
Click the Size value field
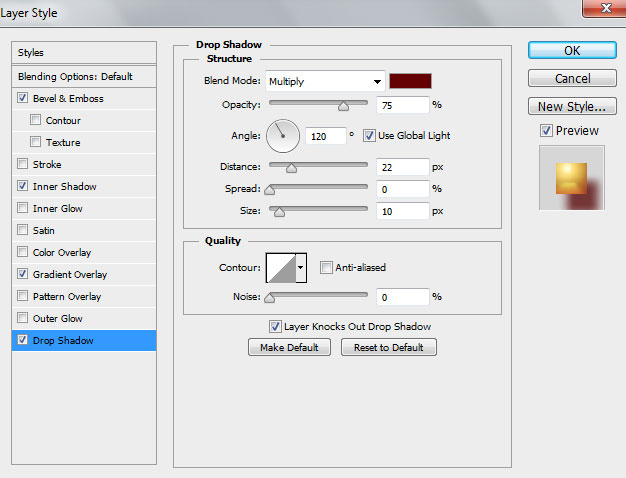point(402,211)
